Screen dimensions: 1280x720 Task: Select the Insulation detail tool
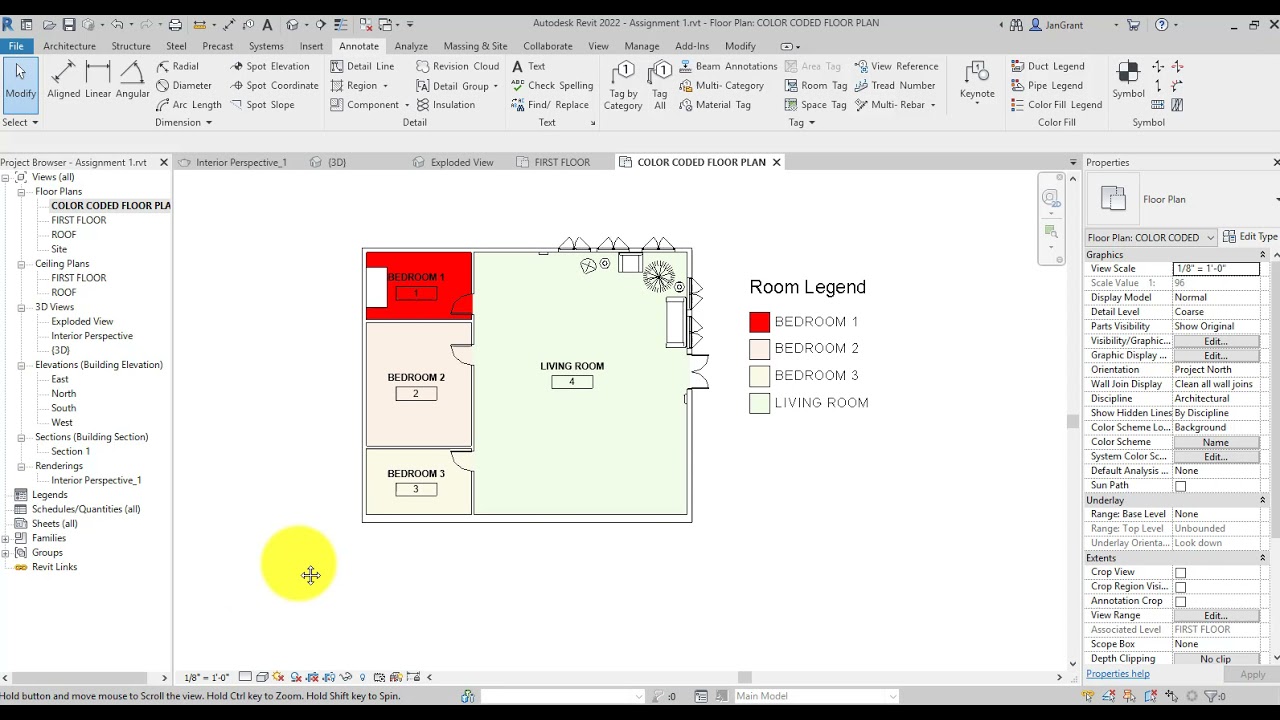click(x=445, y=104)
